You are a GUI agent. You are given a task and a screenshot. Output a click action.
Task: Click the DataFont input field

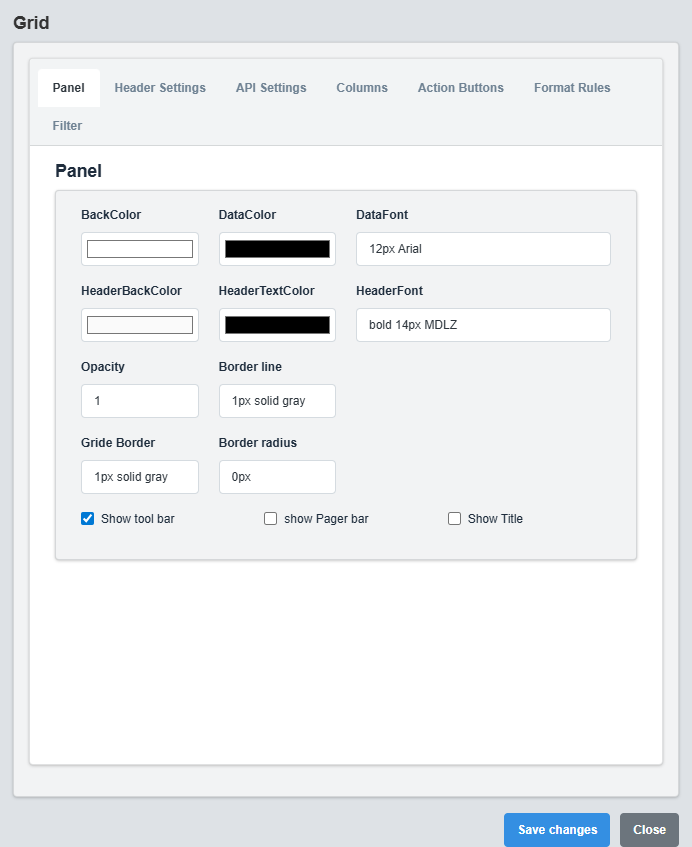click(483, 248)
